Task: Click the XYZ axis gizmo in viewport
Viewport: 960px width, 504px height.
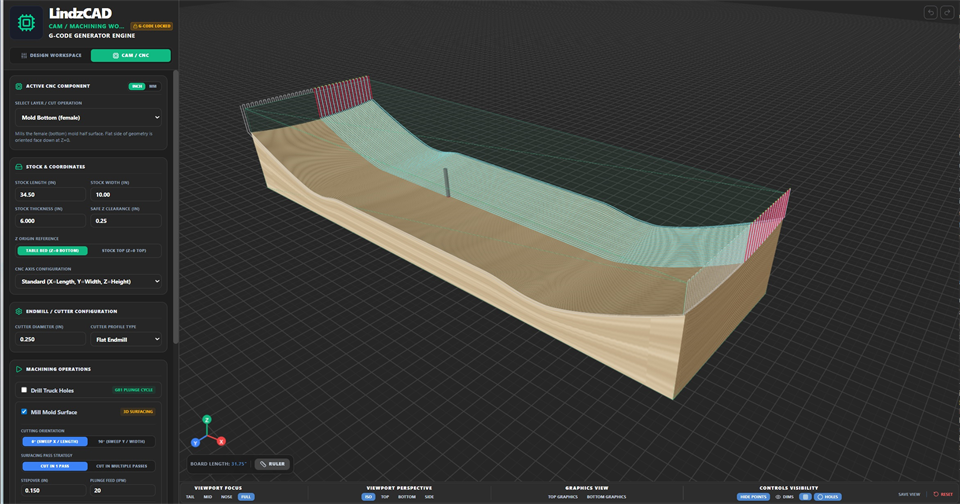Action: click(208, 432)
